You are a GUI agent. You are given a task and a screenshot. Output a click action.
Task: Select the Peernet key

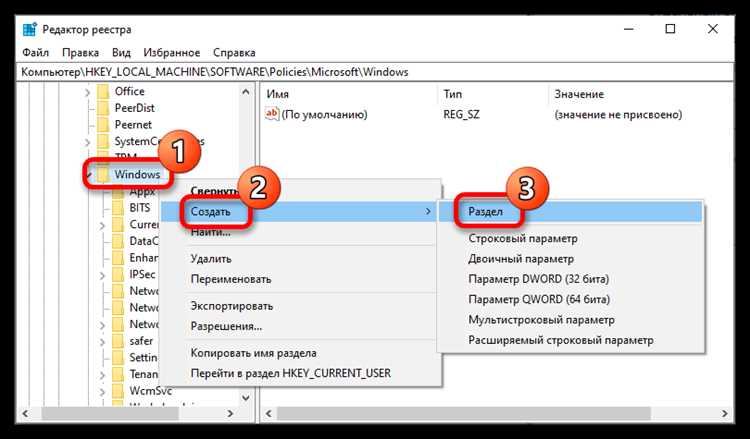pos(133,125)
